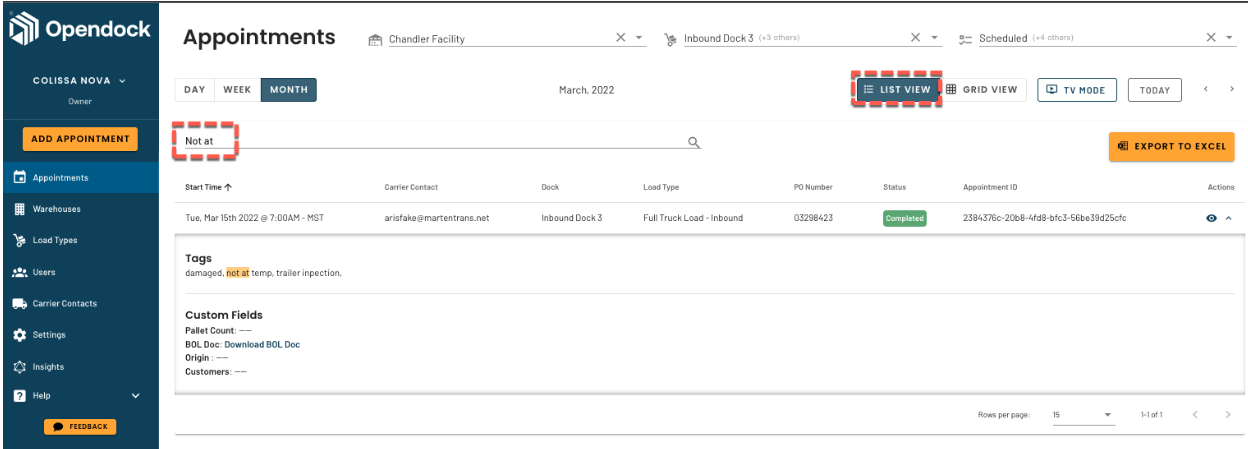
Task: Click 'Full Truck Load - Inbound' cell
Action: [693, 218]
